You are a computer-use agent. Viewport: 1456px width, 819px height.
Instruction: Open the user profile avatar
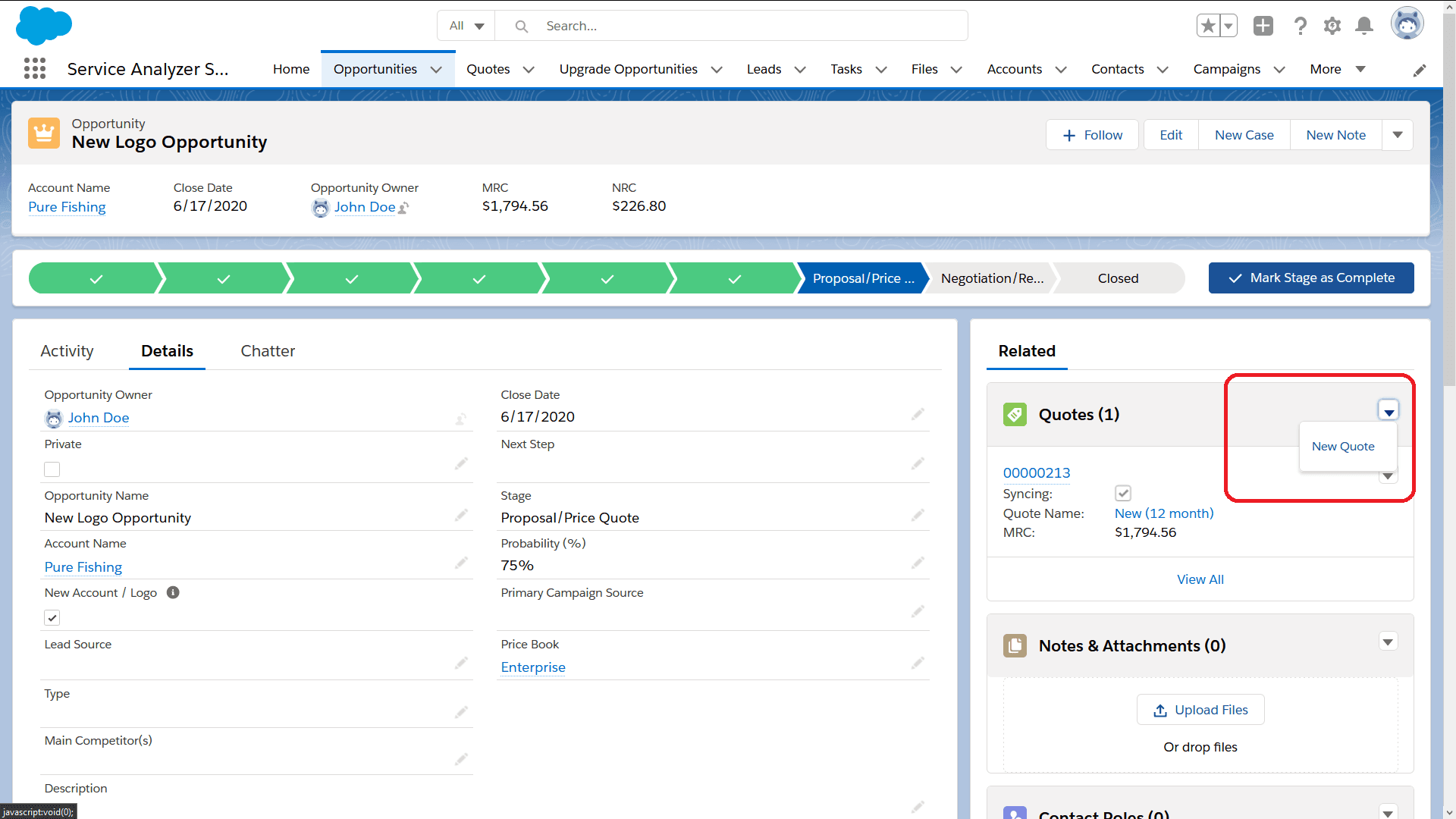coord(1407,24)
